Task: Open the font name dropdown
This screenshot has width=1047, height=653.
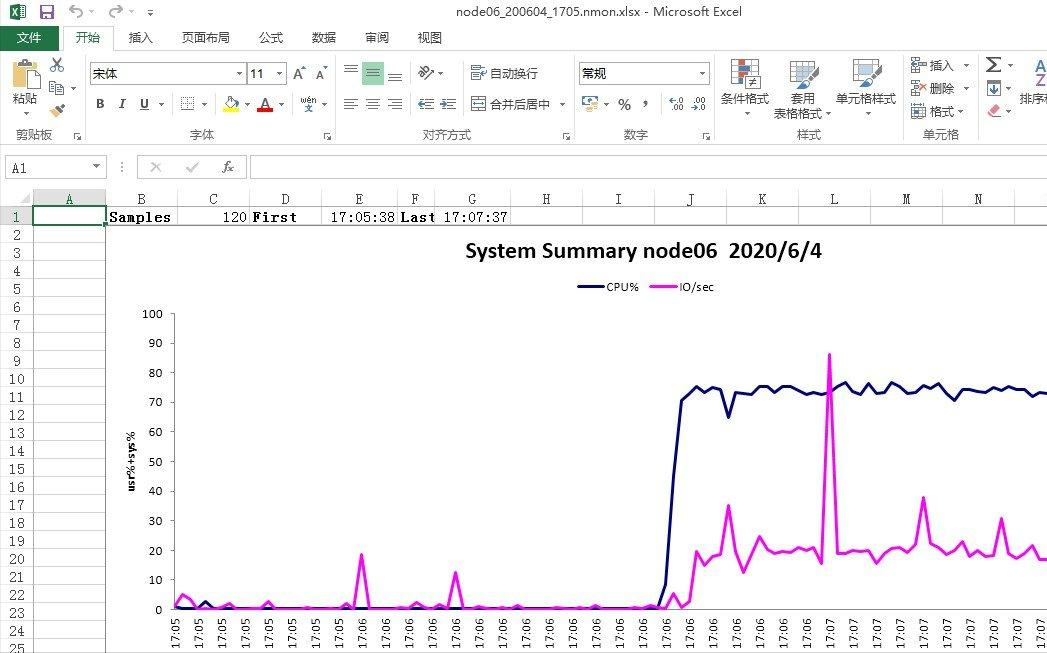Action: pyautogui.click(x=238, y=73)
